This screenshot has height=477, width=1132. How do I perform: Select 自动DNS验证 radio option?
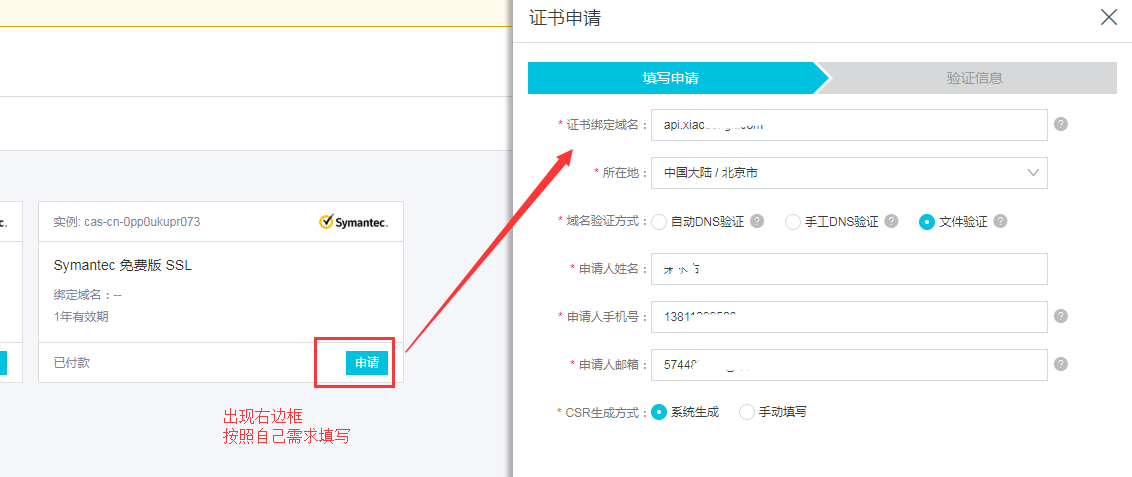[659, 222]
